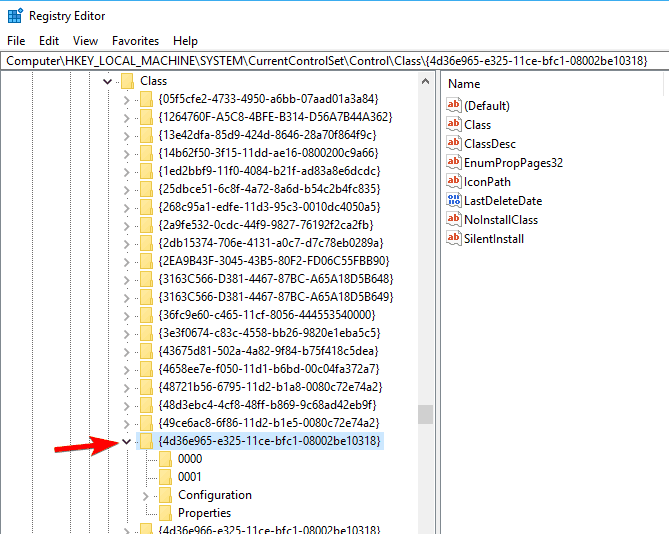Click the folder icon of {1264760F-A5C8-4BFE-B314-D56A7B44A362}
This screenshot has width=669, height=534.
pos(146,117)
